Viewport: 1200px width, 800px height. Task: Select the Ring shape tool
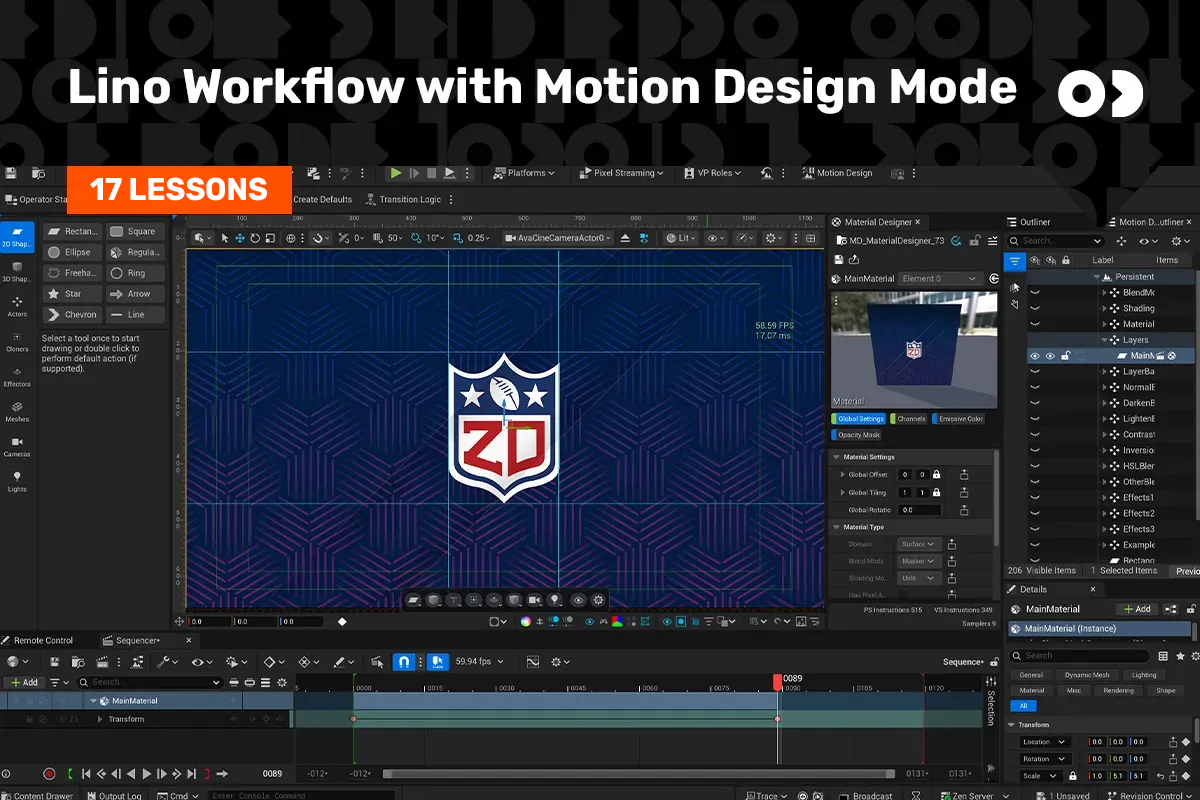pos(135,273)
